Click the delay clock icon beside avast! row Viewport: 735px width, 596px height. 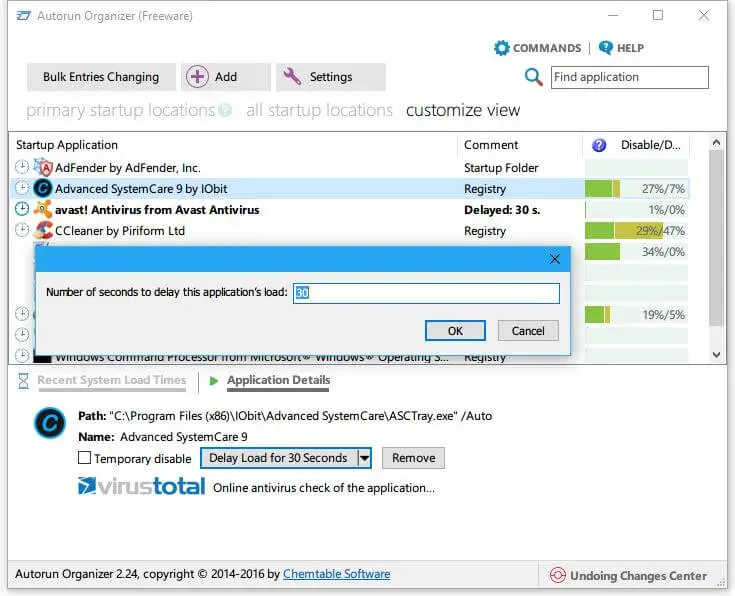(22, 209)
